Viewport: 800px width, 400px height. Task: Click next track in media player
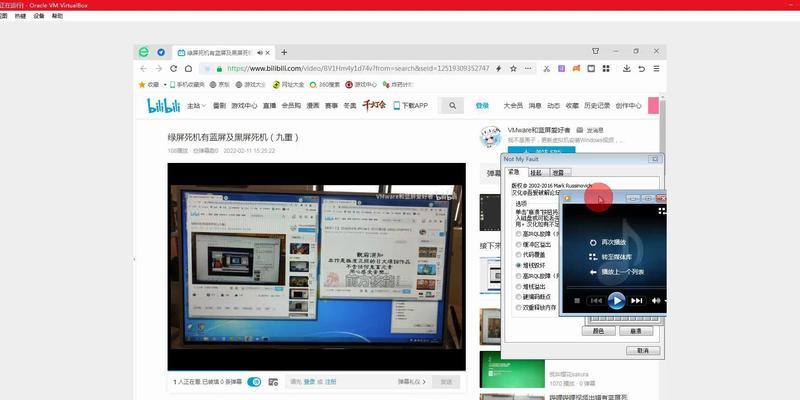pos(636,301)
